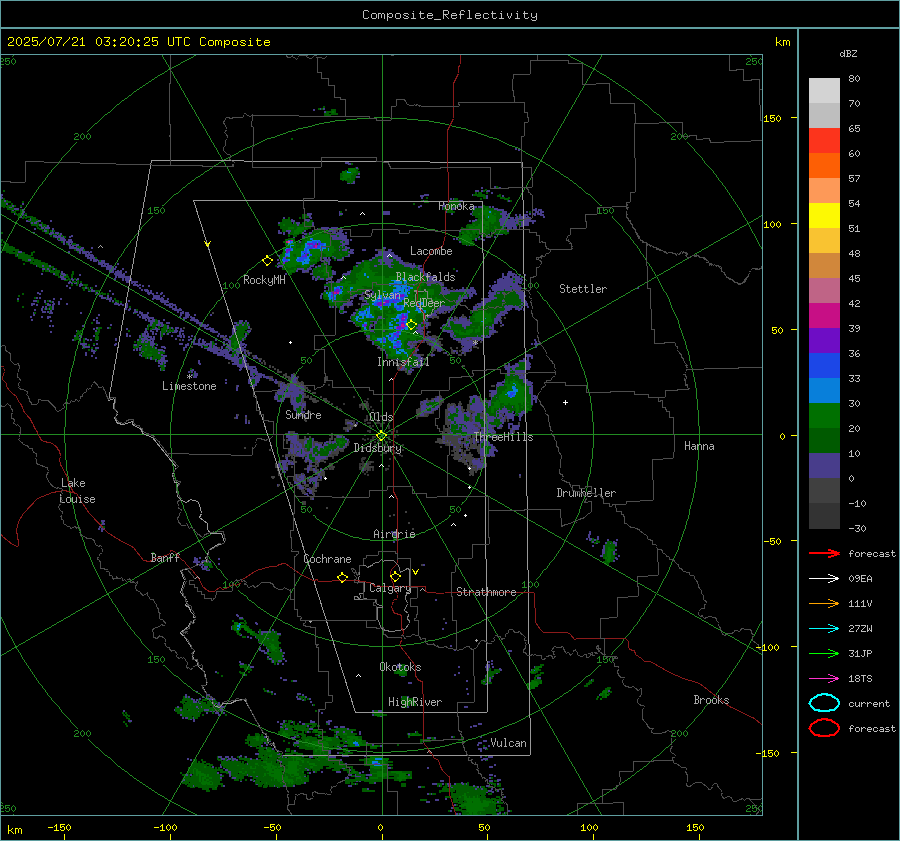Click the Strathmore label on map
The height and width of the screenshot is (841, 900).
coord(486,592)
